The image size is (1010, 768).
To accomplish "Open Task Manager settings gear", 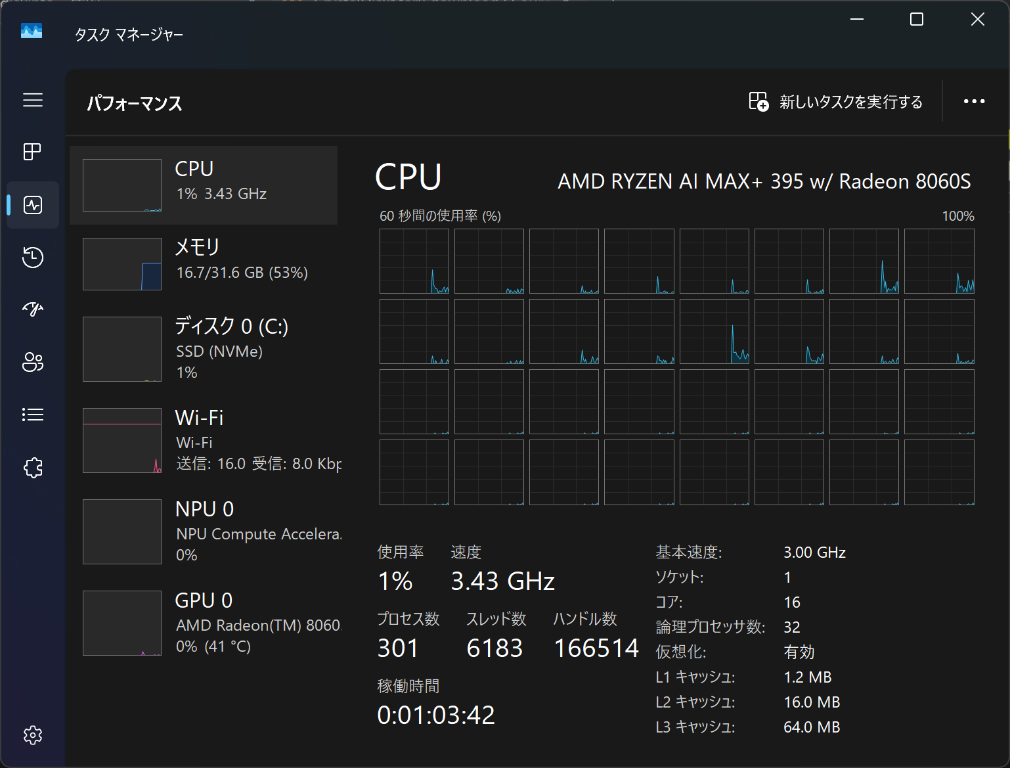I will pyautogui.click(x=33, y=735).
